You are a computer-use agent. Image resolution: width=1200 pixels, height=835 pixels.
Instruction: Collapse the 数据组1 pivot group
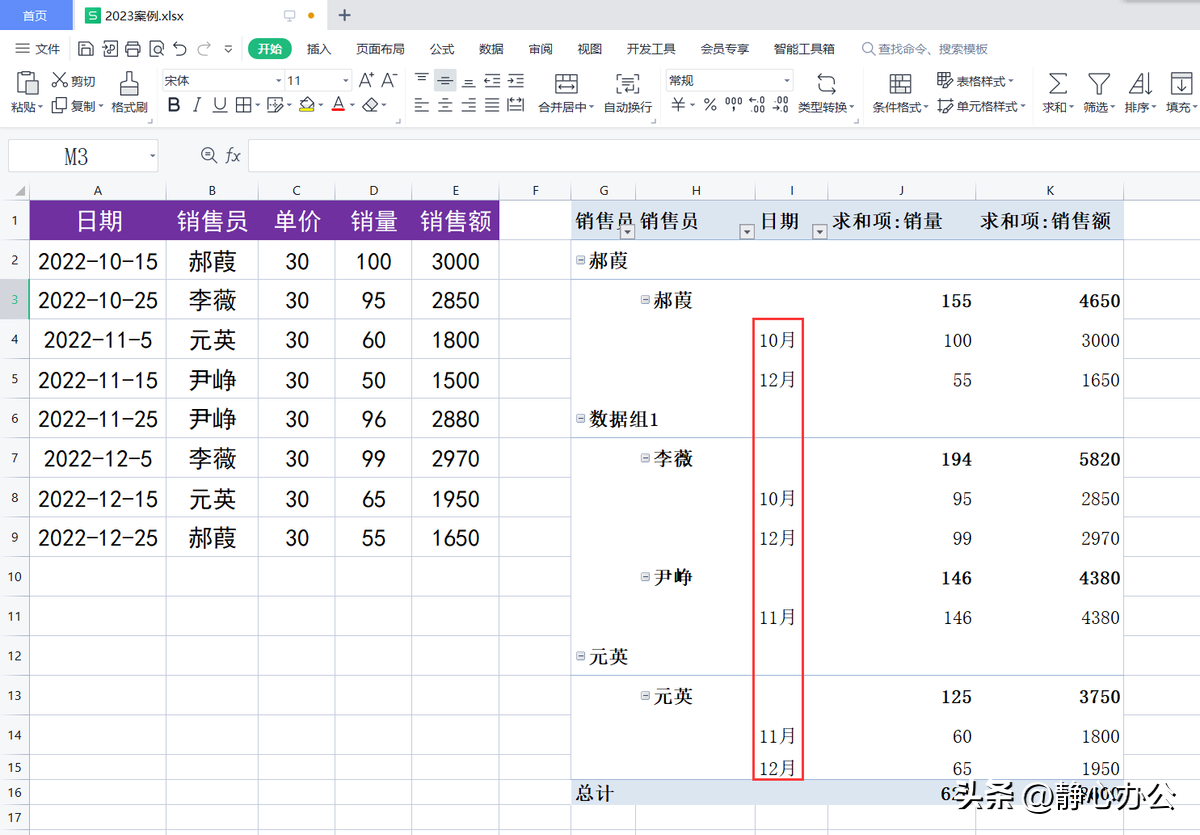click(x=581, y=419)
